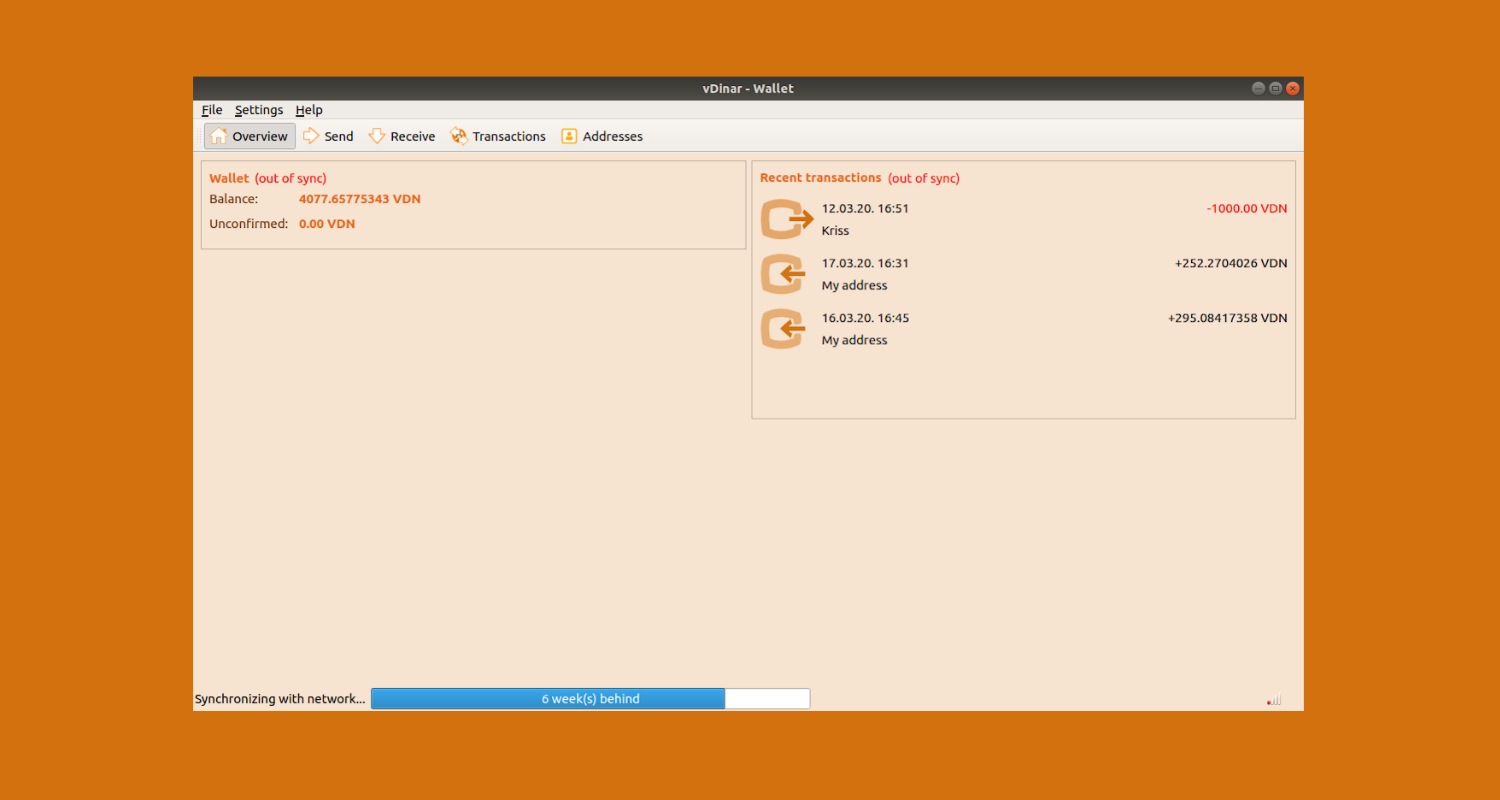Click the network connection signal icon
The image size is (1500, 800).
(x=1274, y=700)
